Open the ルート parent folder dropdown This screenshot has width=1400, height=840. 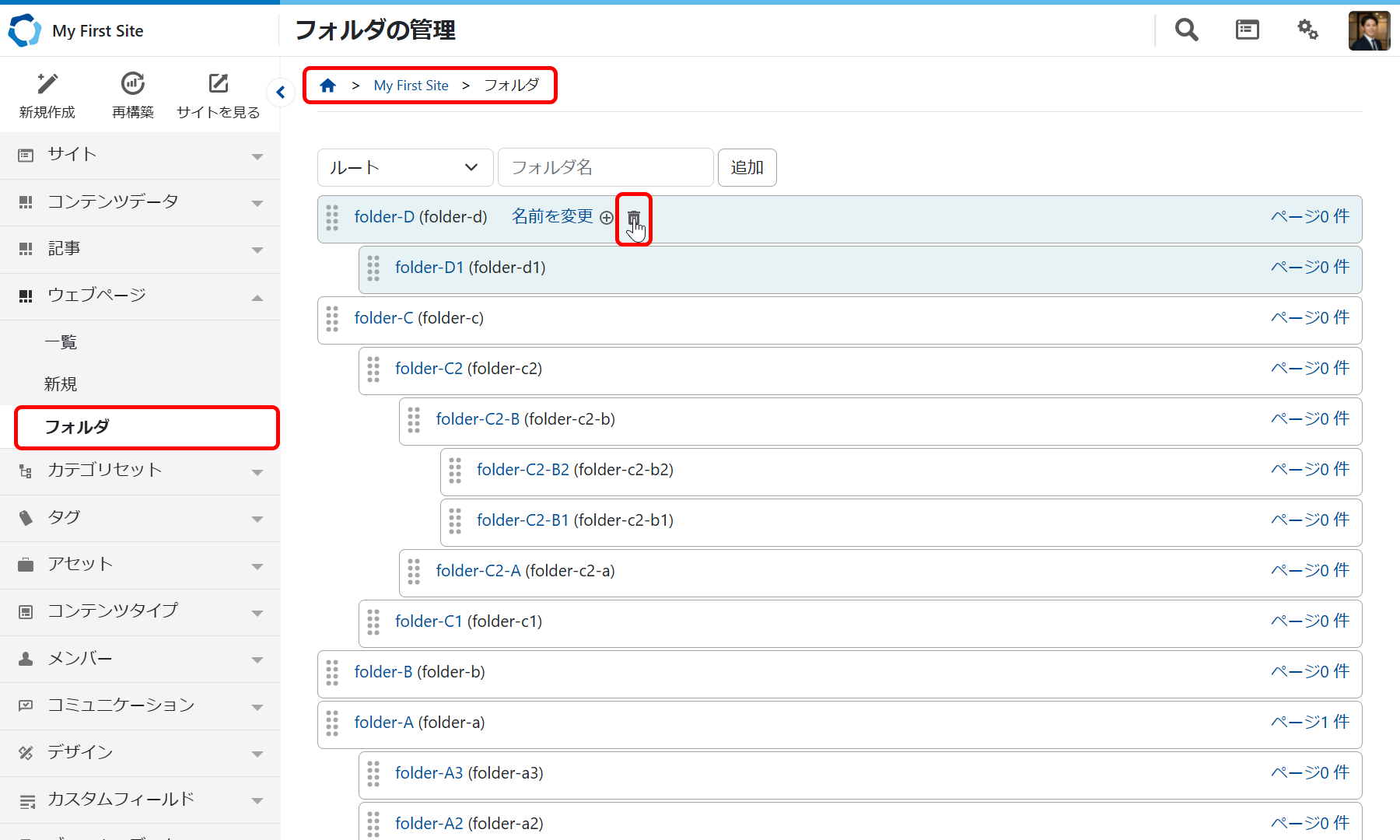[x=404, y=167]
